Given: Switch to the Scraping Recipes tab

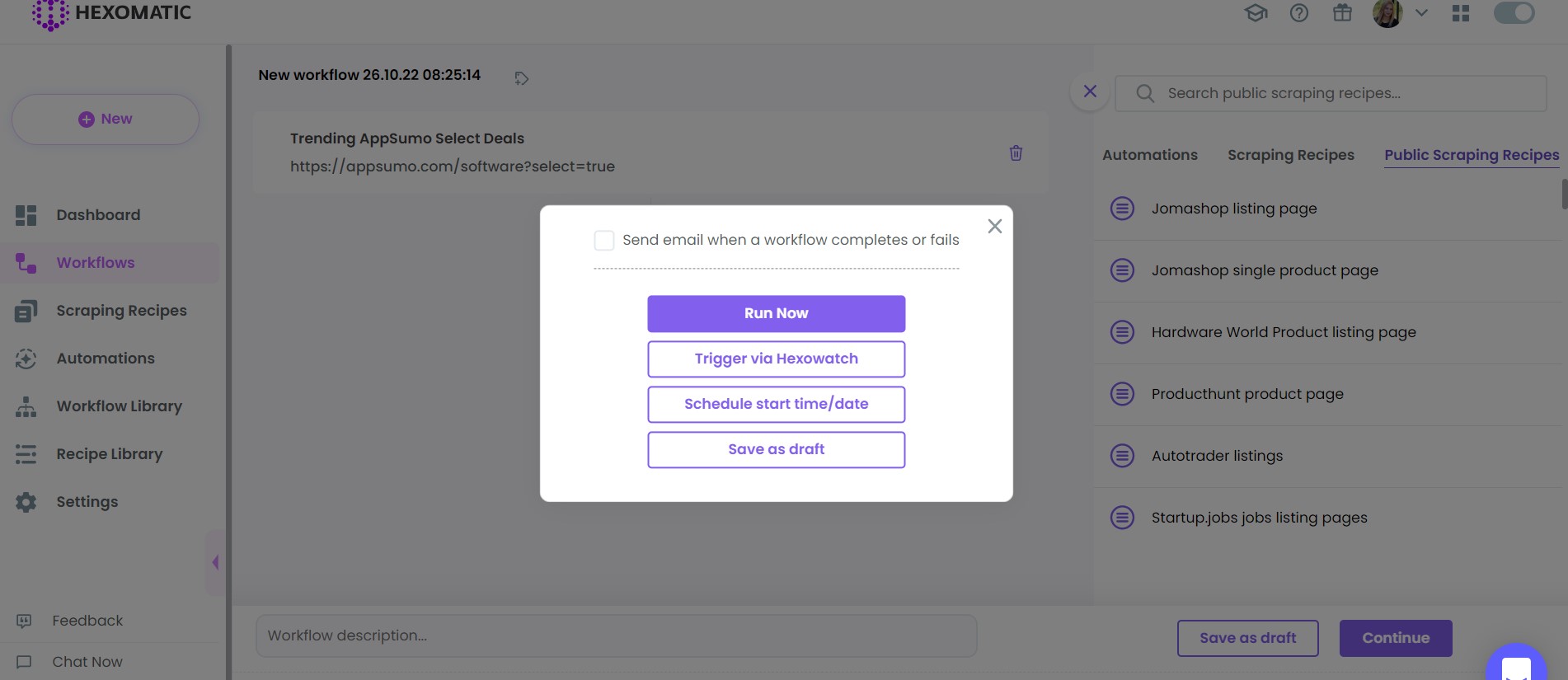Looking at the screenshot, I should coord(1290,155).
